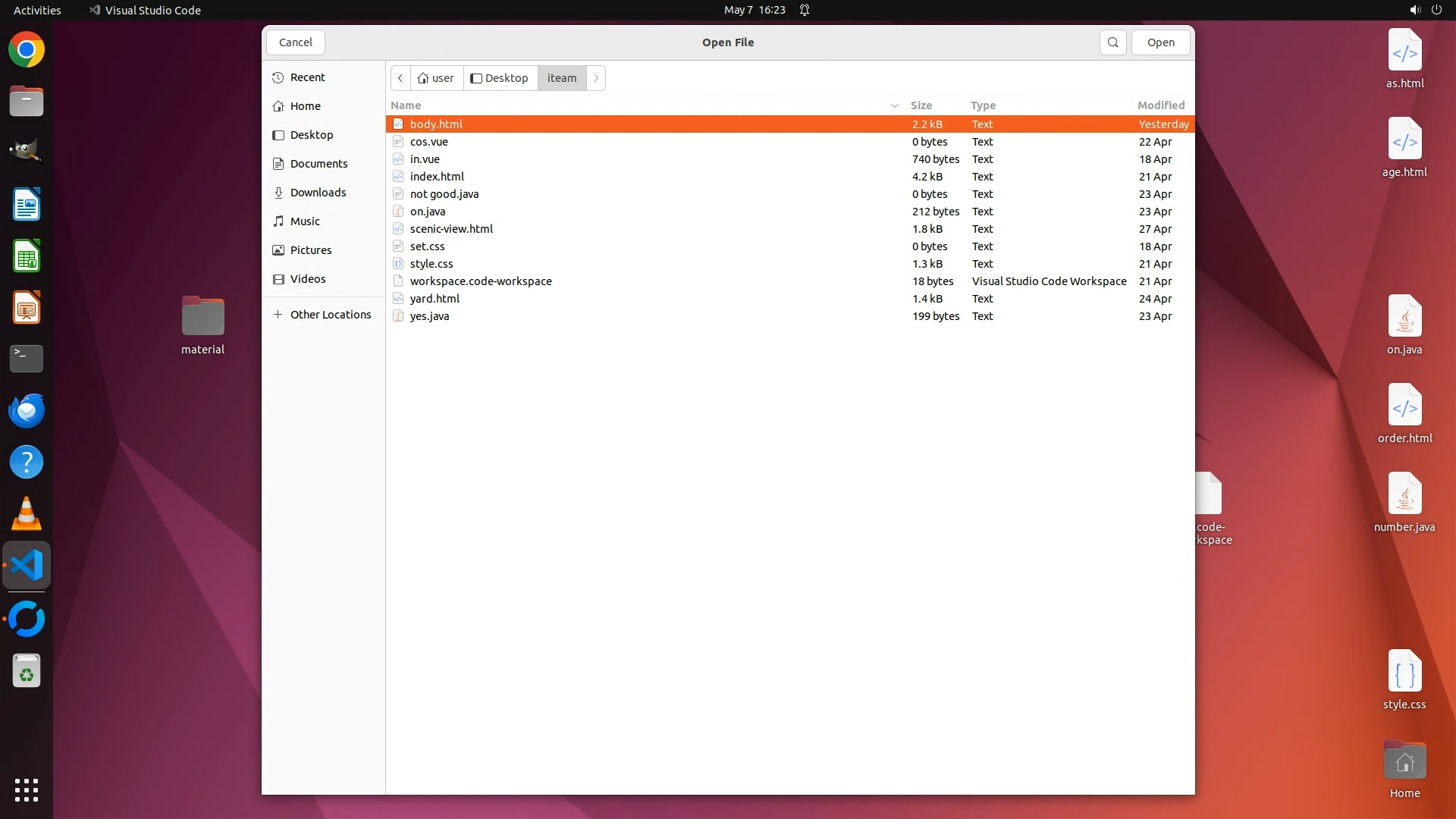Sort files by the Size column
The height and width of the screenshot is (819, 1456).
tap(921, 105)
